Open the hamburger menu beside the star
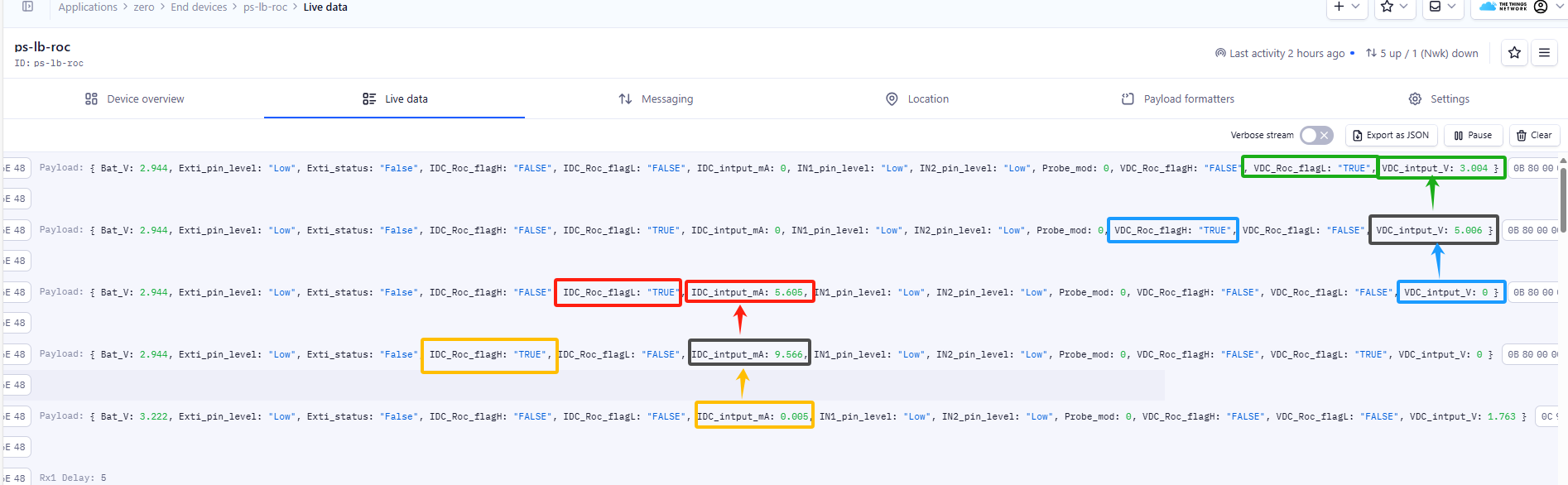The height and width of the screenshot is (485, 1568). [1544, 53]
